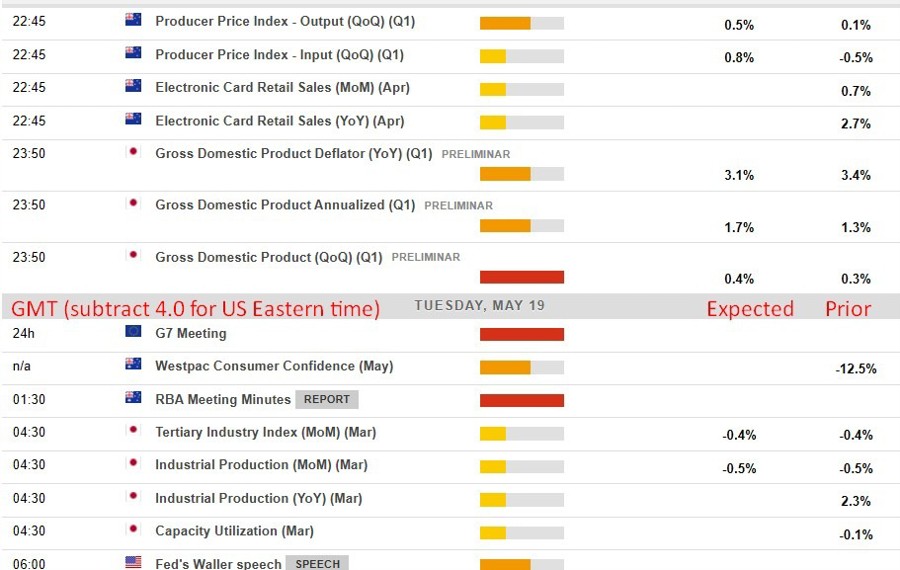Open Industrial Production (YoY) (Mar) event

259,498
